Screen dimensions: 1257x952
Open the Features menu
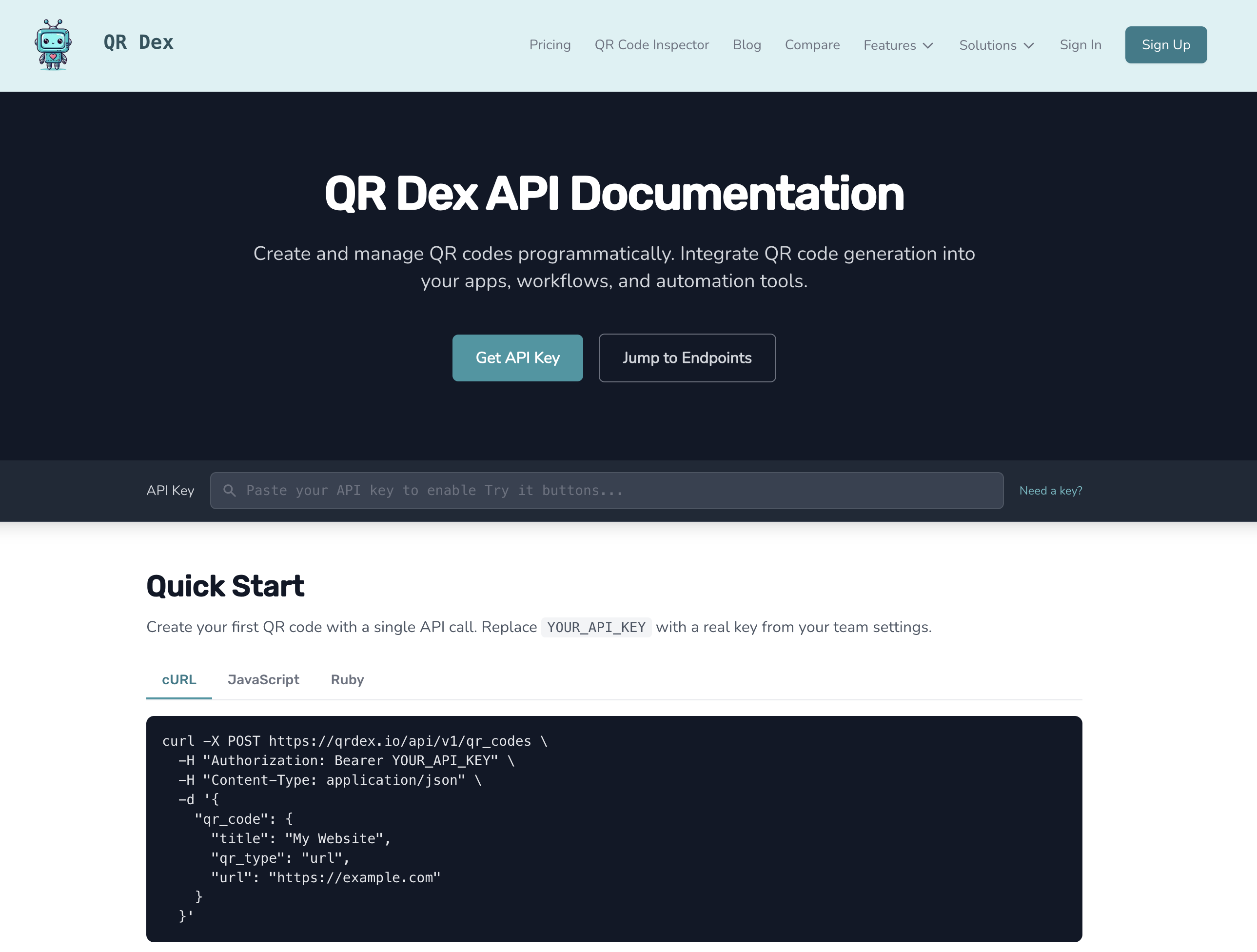pos(890,45)
